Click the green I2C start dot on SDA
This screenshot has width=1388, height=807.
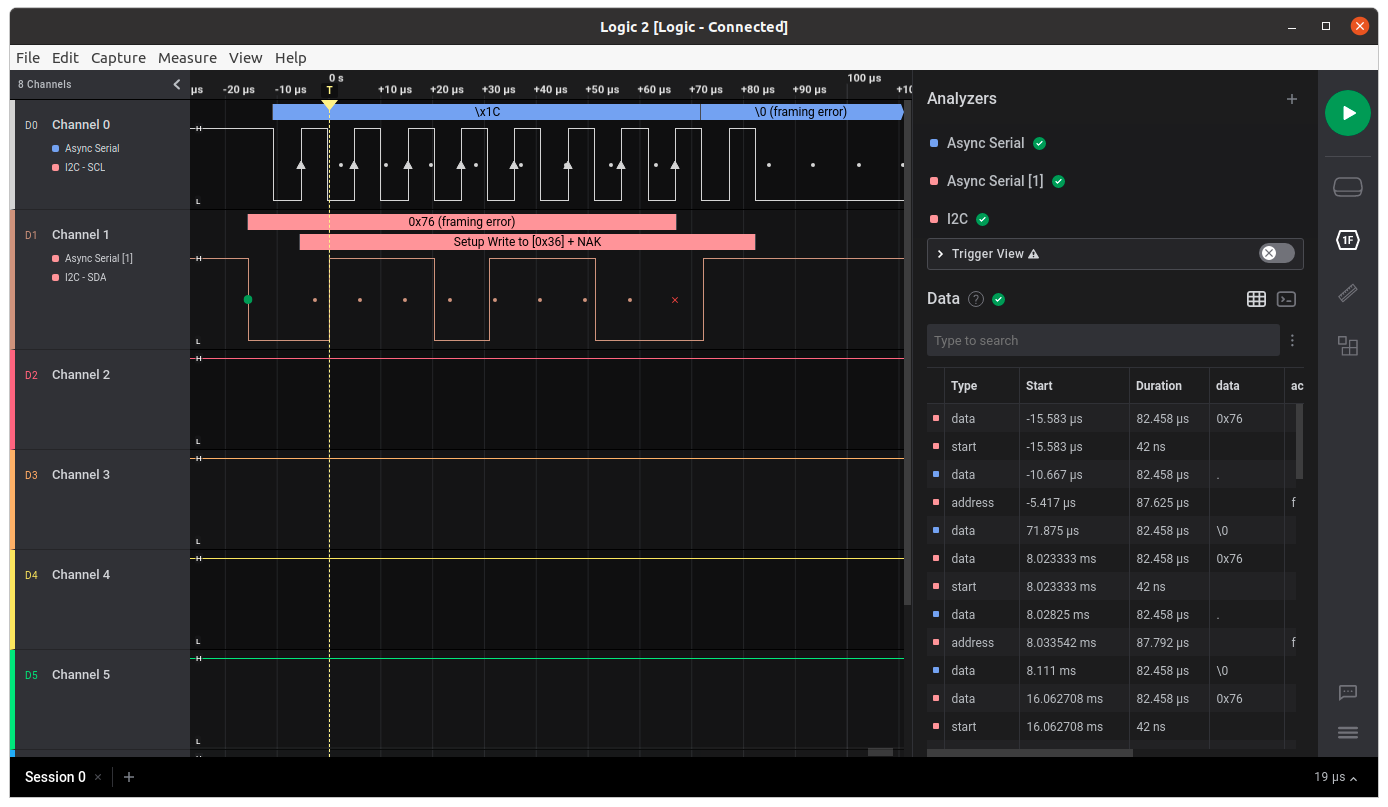click(x=248, y=299)
